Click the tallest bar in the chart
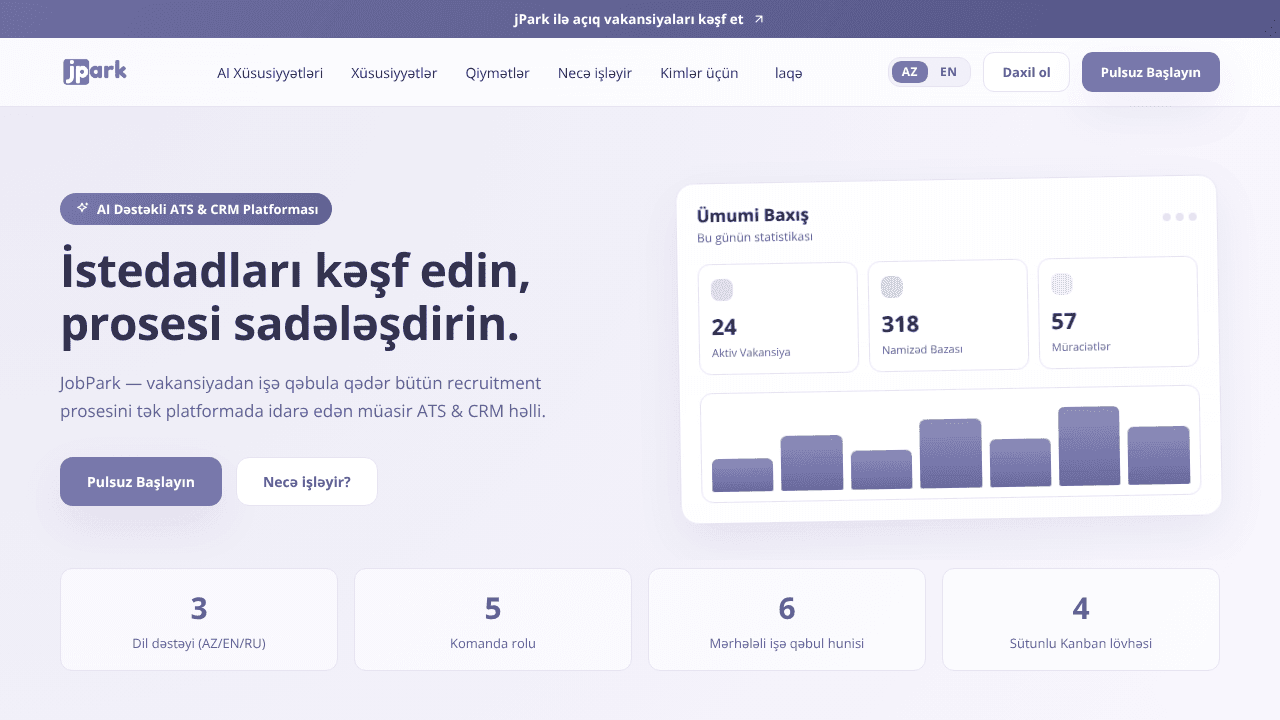This screenshot has width=1280, height=720. coord(1089,446)
